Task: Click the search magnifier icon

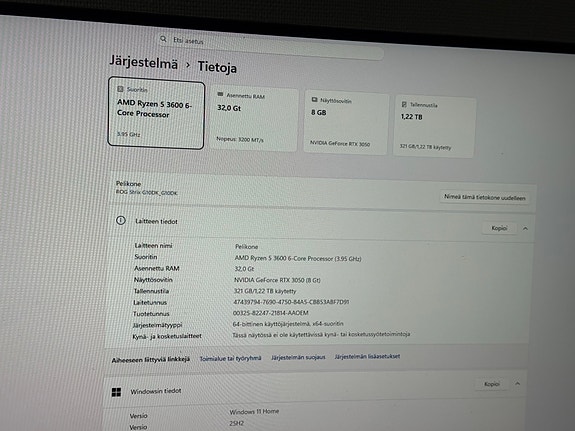Action: pos(163,39)
